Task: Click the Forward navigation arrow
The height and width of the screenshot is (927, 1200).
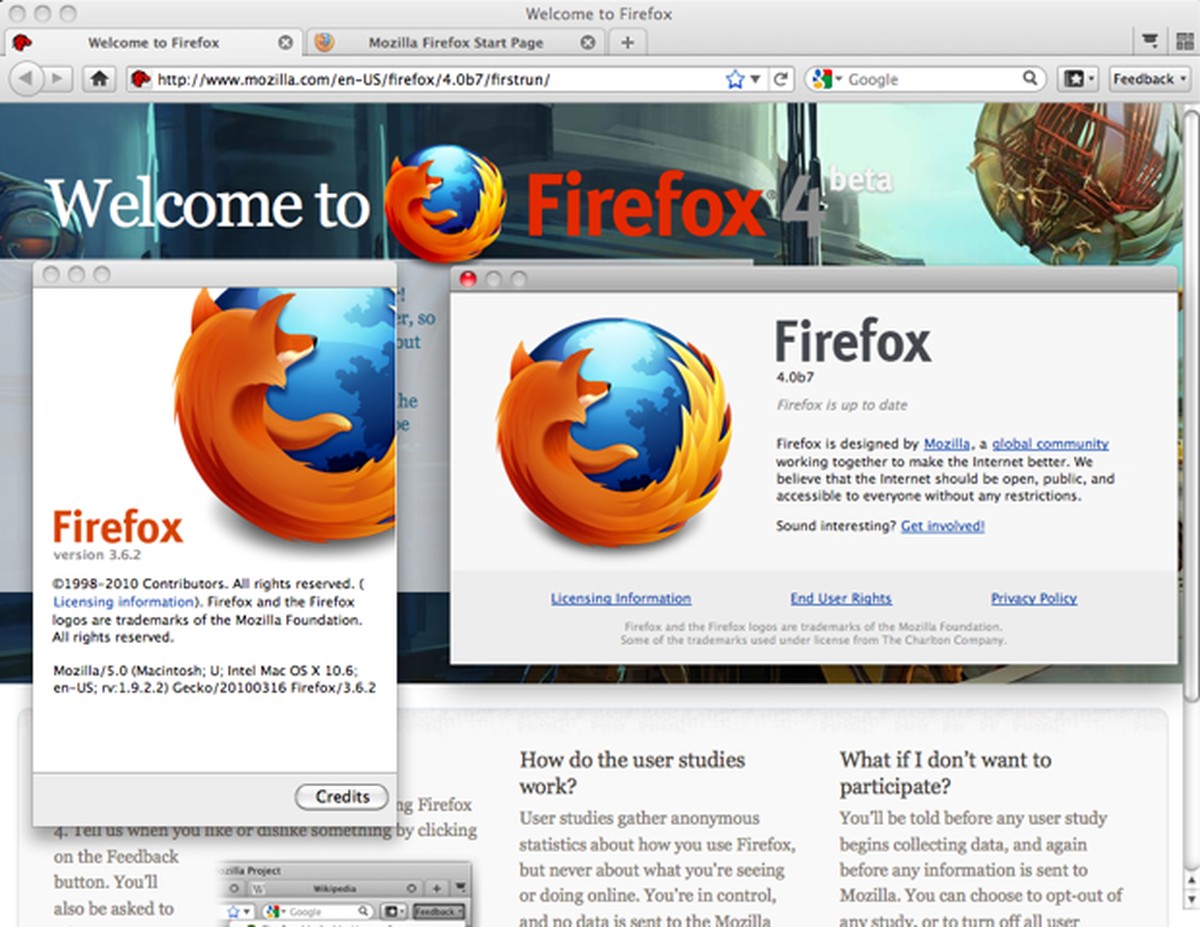Action: (58, 78)
